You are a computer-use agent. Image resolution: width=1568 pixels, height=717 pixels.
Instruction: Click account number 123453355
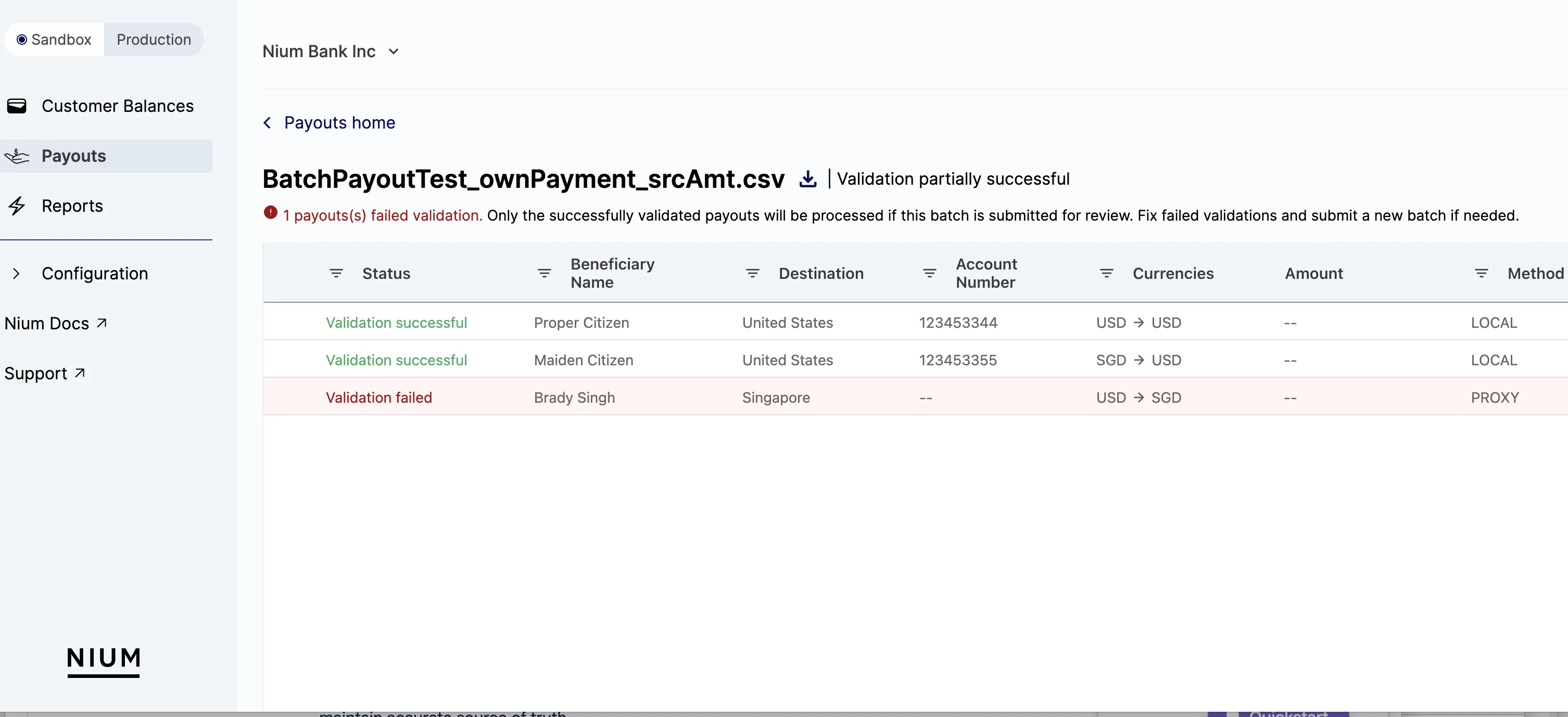click(x=958, y=361)
